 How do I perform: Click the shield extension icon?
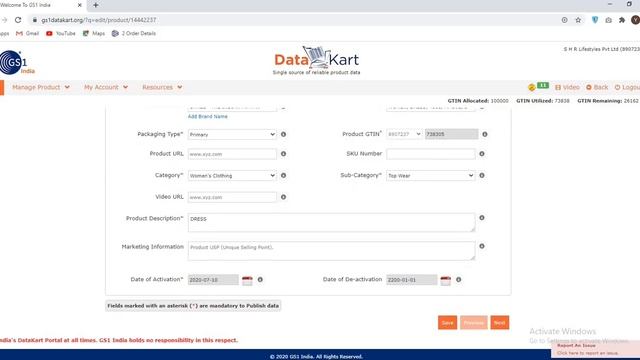coord(595,20)
